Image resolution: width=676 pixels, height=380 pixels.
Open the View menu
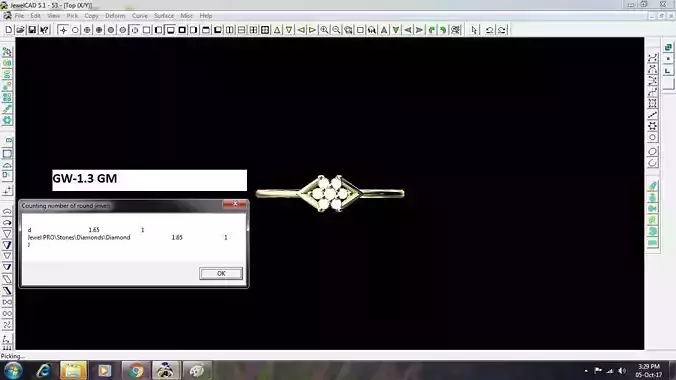(53, 16)
